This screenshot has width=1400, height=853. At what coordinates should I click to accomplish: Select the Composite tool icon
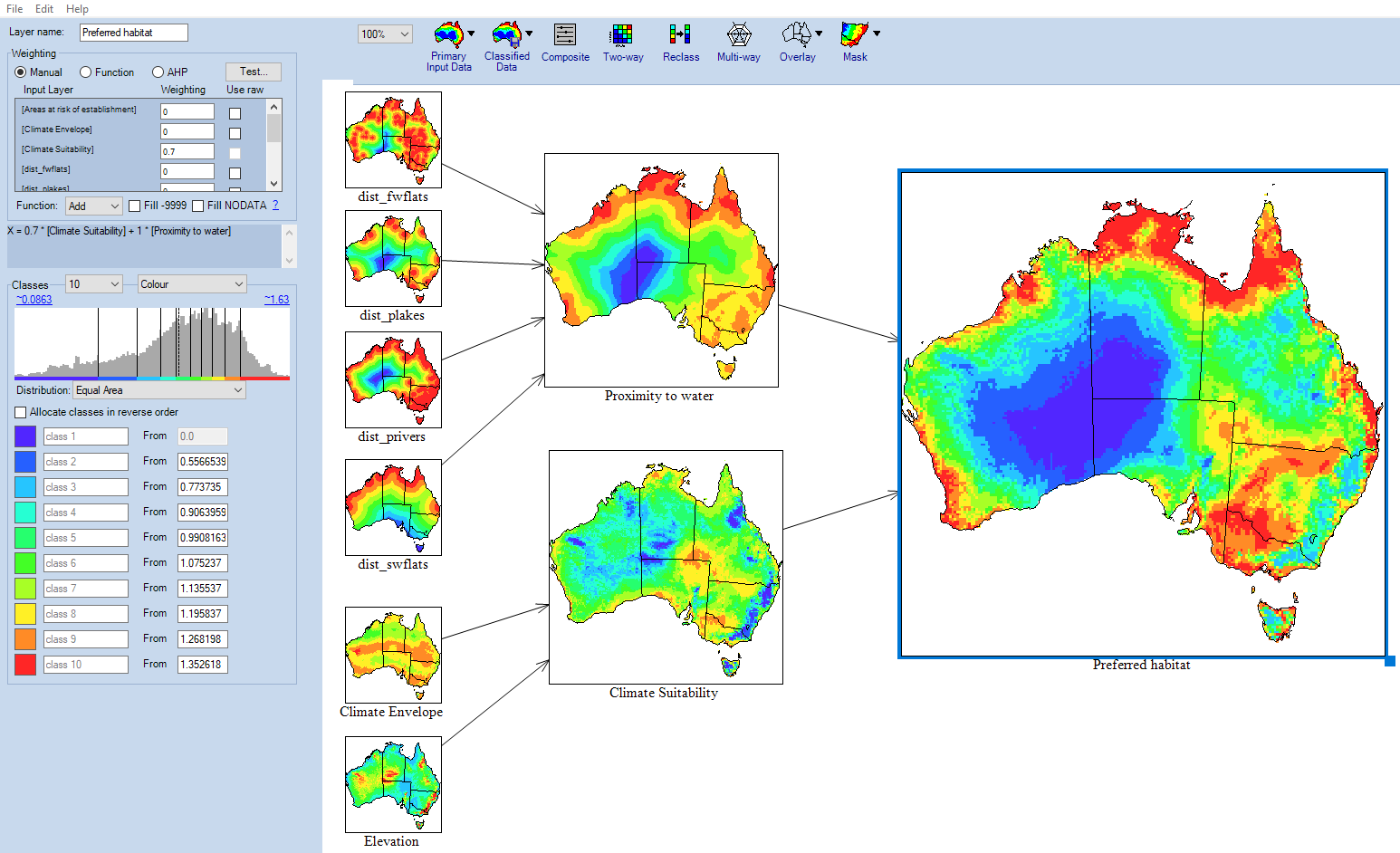tap(565, 35)
